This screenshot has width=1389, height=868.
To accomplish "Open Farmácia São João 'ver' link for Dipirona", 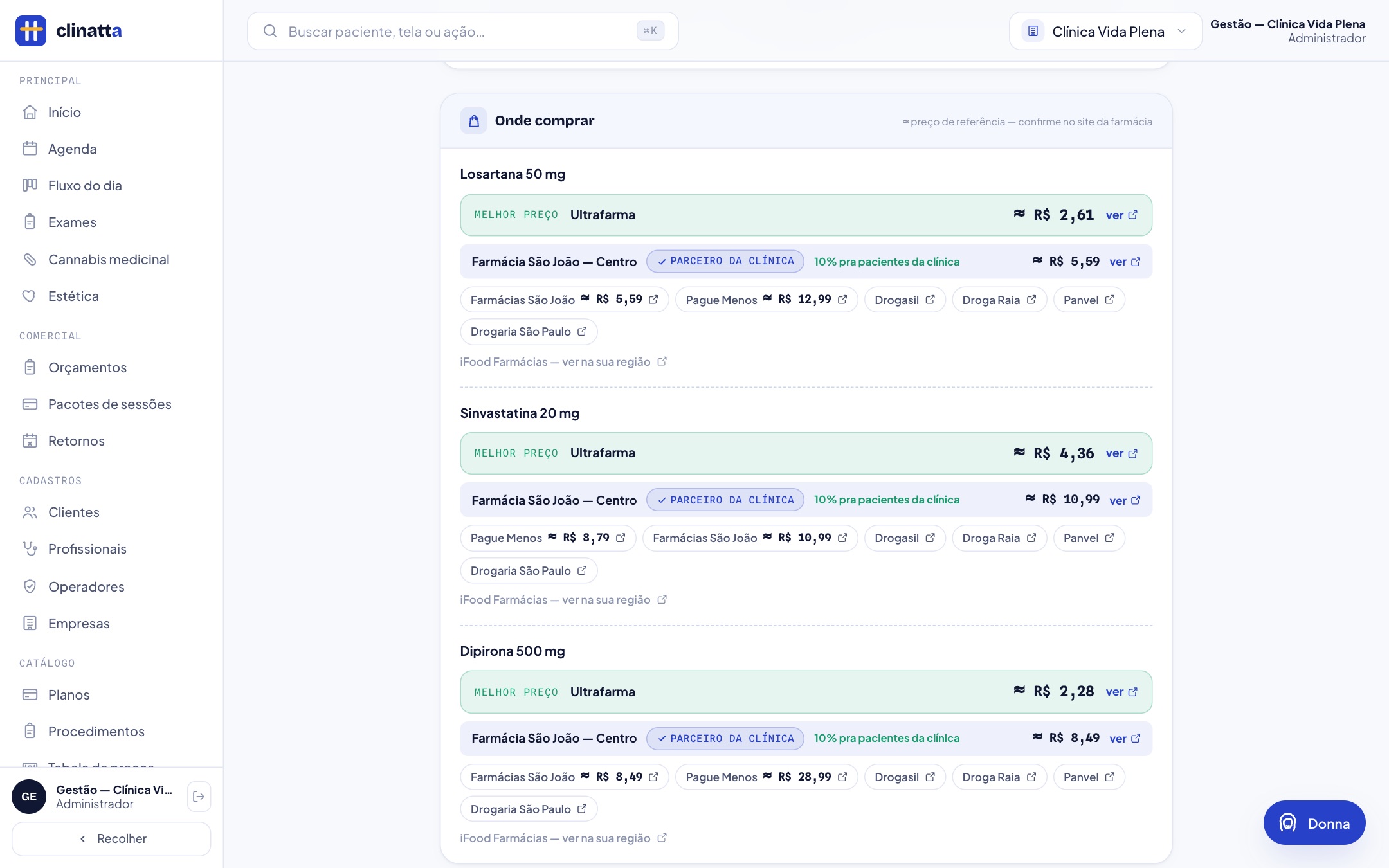I will click(1125, 739).
